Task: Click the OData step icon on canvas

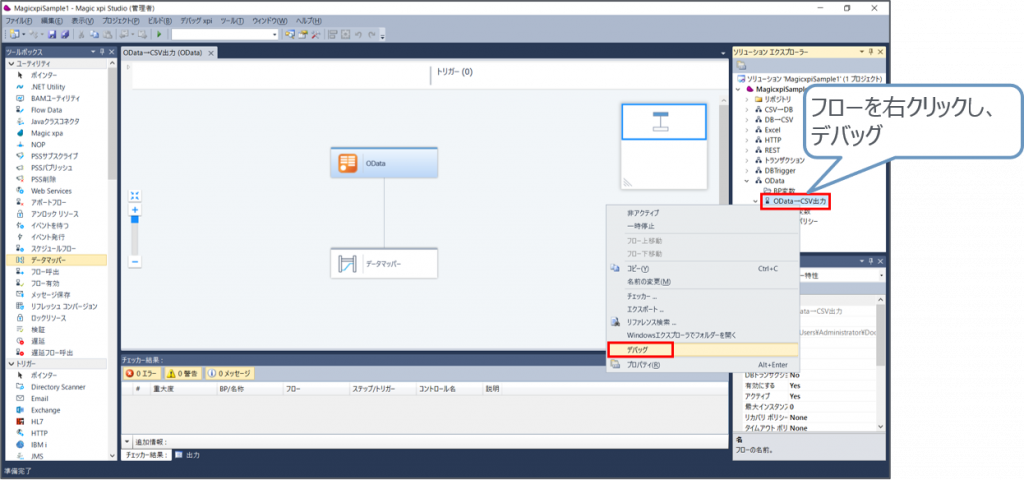Action: [349, 163]
